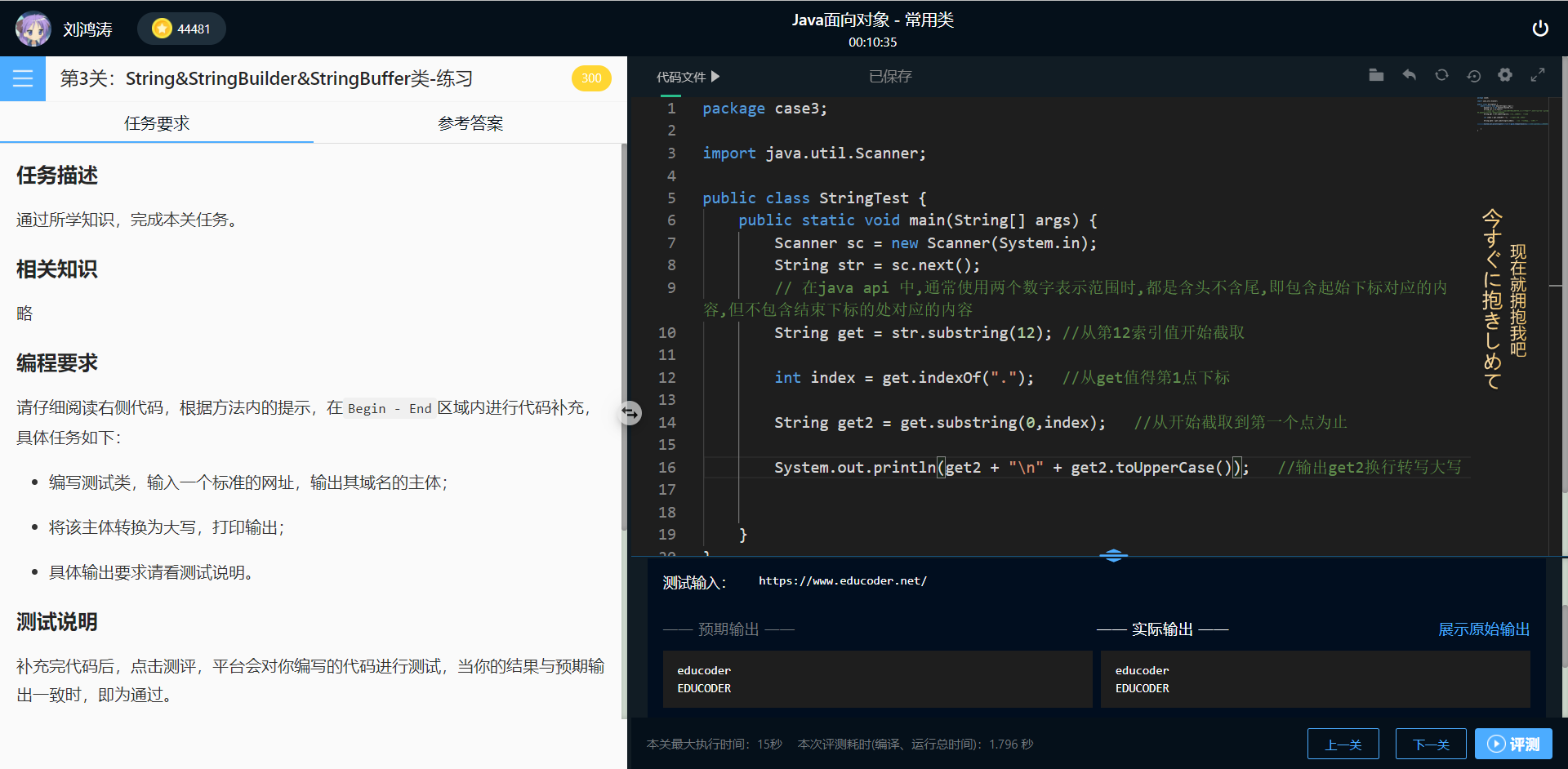Image resolution: width=1568 pixels, height=769 pixels.
Task: Click the 上一关 previous level button
Action: coord(1343,744)
